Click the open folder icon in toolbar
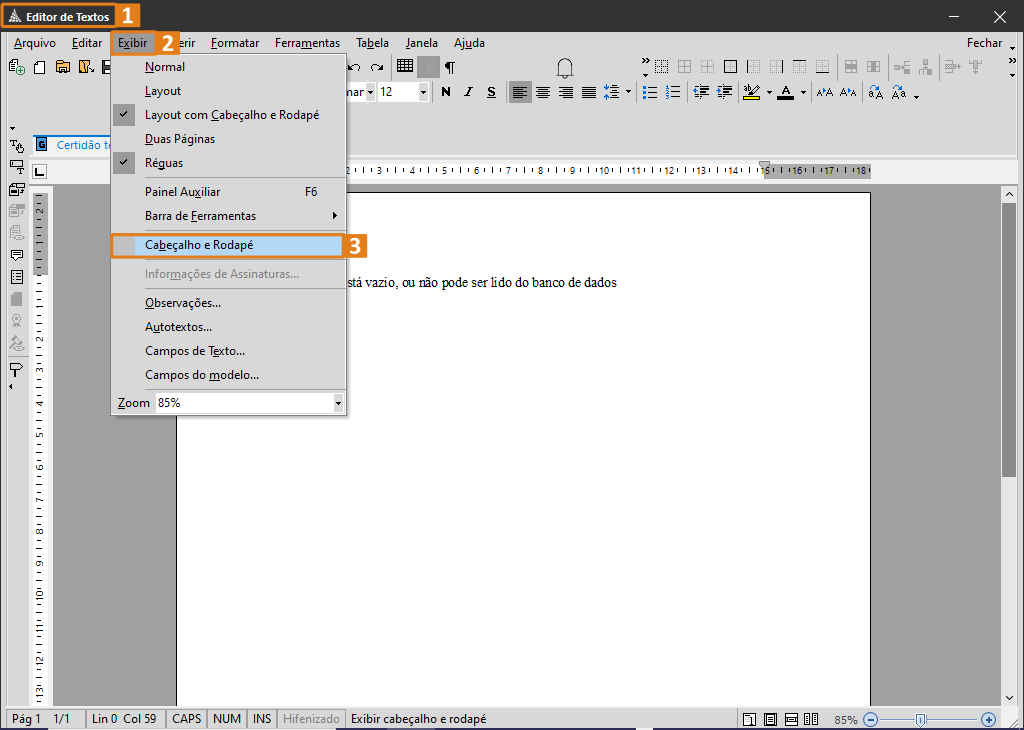The width and height of the screenshot is (1024, 730). click(x=63, y=67)
